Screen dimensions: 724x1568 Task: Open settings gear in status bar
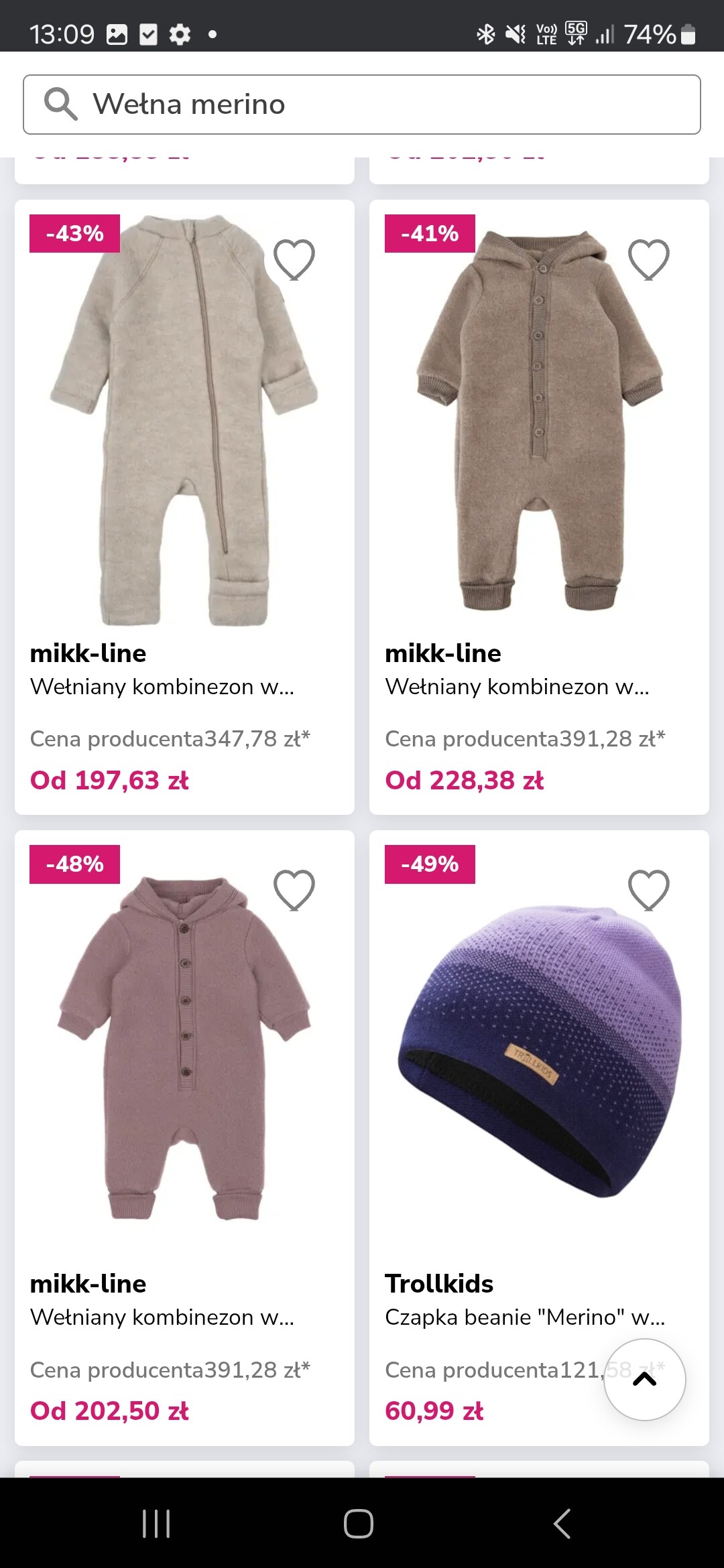[x=180, y=34]
